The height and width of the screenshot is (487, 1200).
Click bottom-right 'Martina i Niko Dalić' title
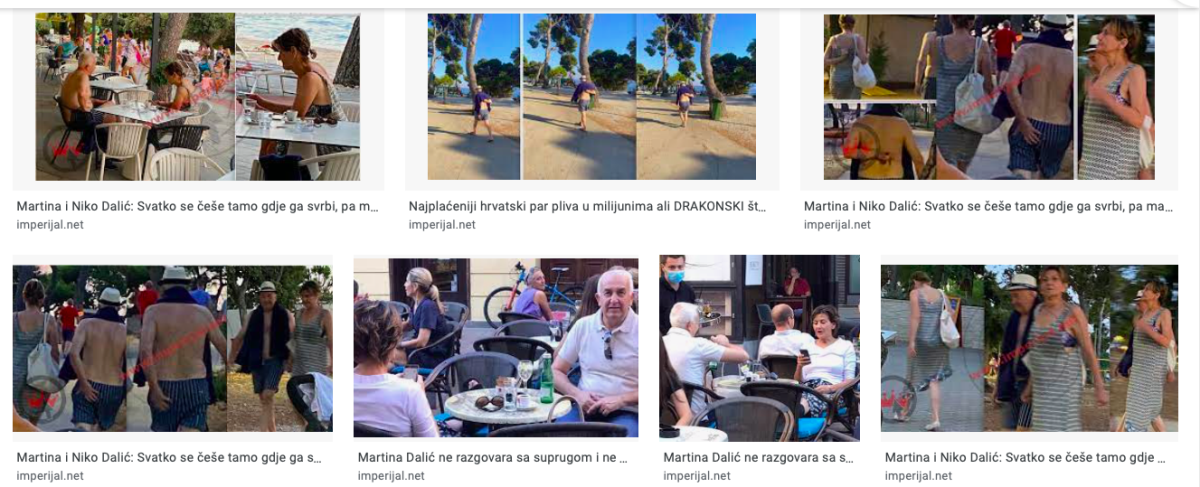[1025, 458]
